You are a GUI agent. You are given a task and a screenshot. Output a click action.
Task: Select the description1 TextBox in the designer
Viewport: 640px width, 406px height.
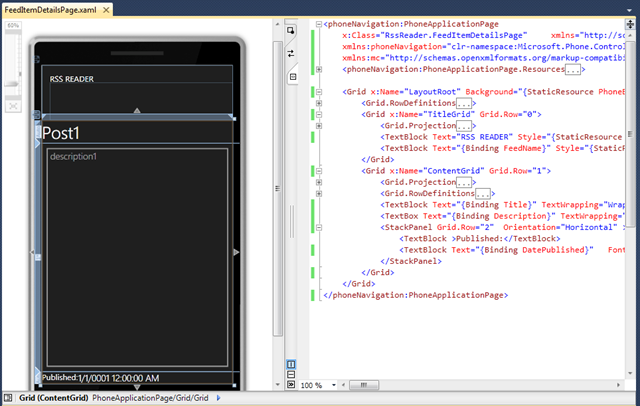click(x=137, y=257)
